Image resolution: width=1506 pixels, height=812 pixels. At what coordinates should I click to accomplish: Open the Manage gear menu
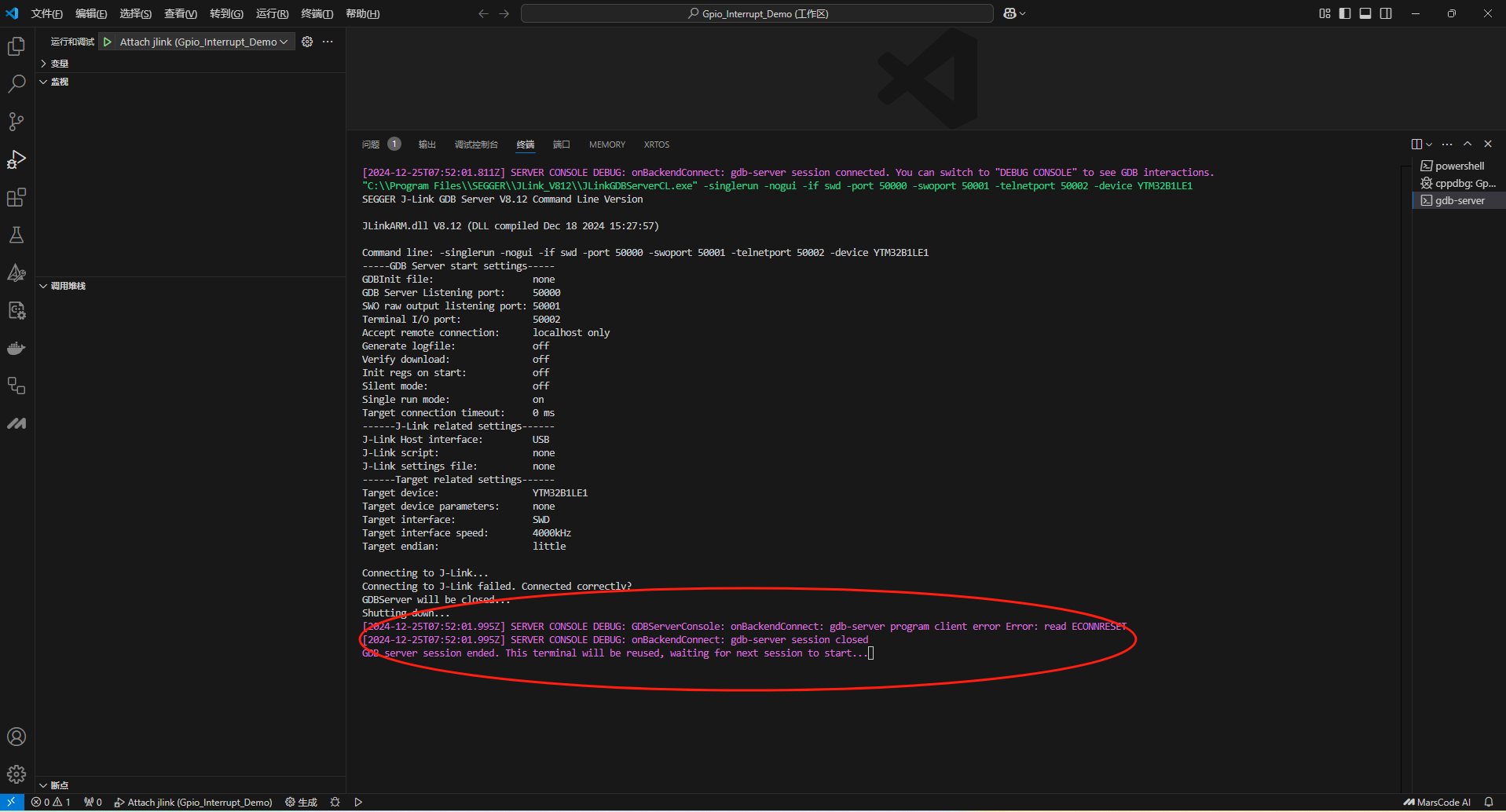pos(16,774)
